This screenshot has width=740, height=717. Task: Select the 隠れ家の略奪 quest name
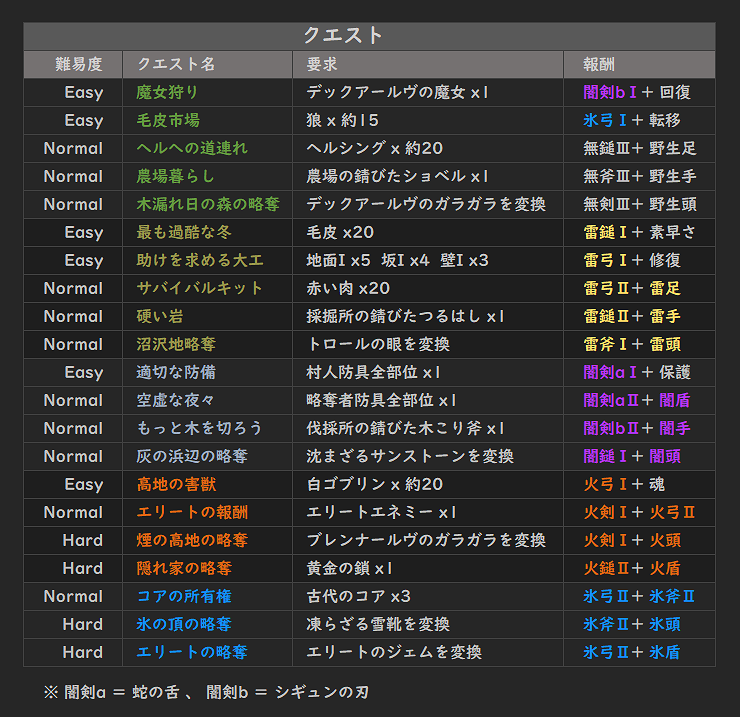pos(184,568)
